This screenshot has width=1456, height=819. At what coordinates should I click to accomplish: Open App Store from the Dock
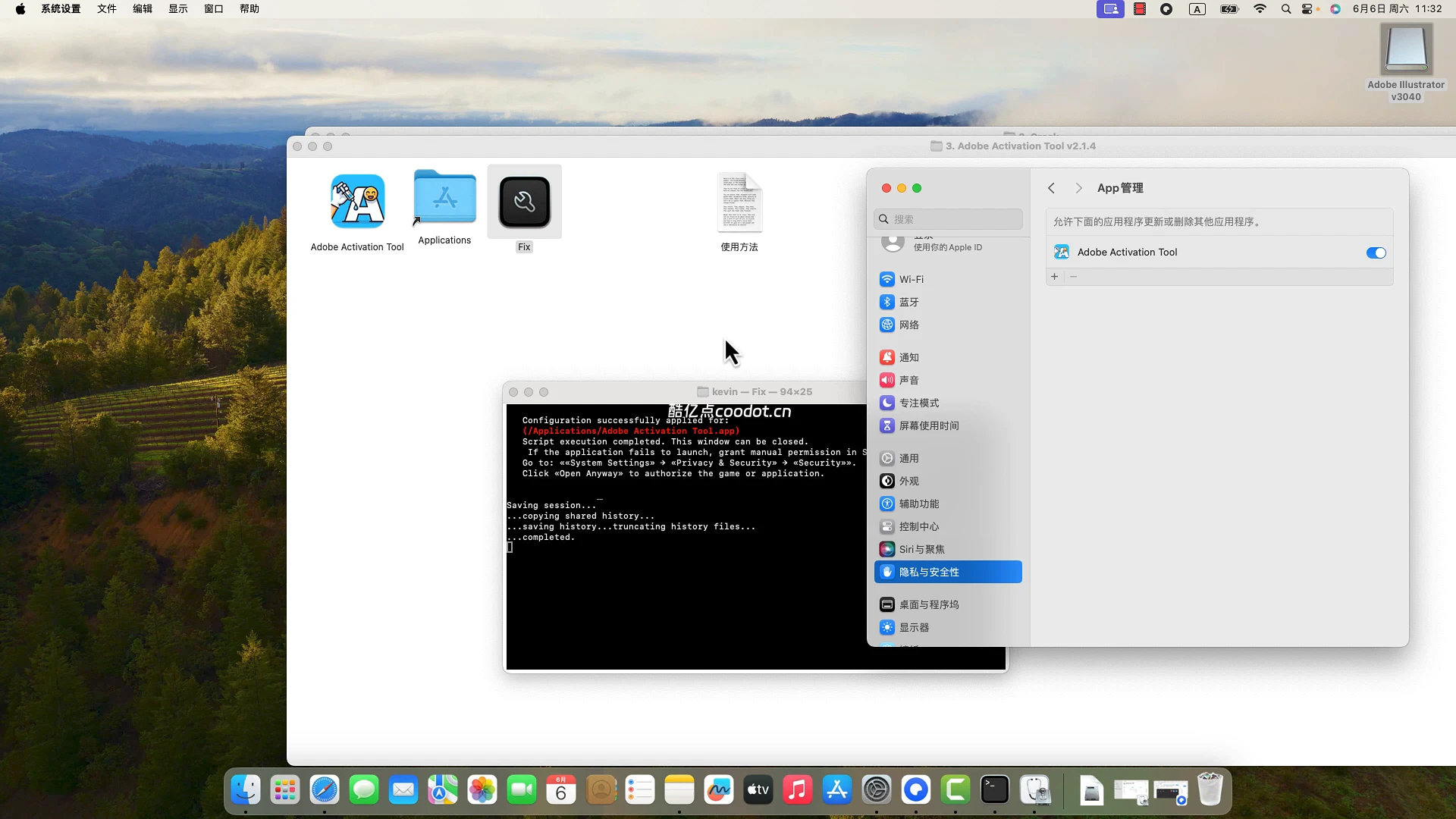point(837,790)
